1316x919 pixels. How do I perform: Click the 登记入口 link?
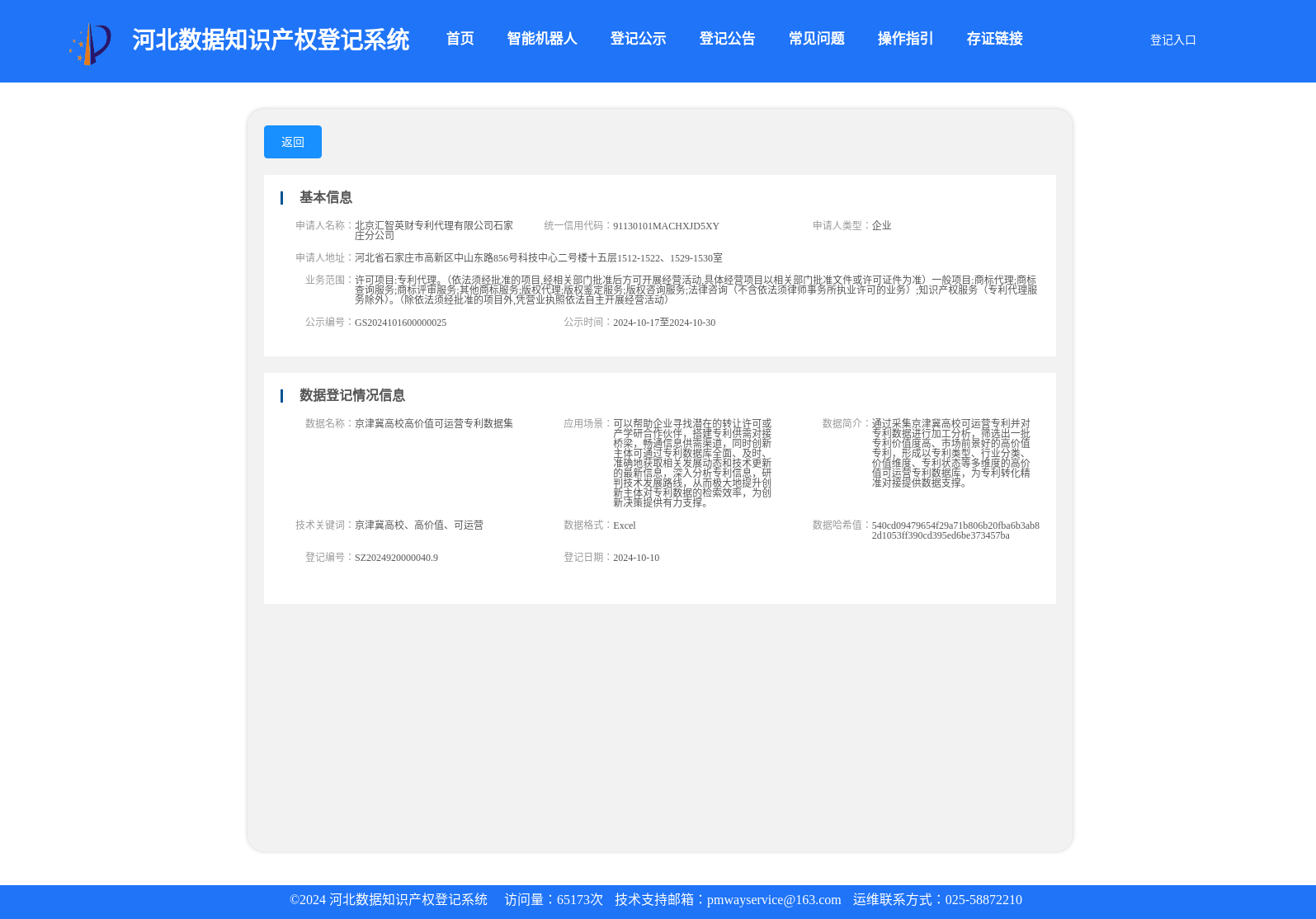(x=1172, y=40)
